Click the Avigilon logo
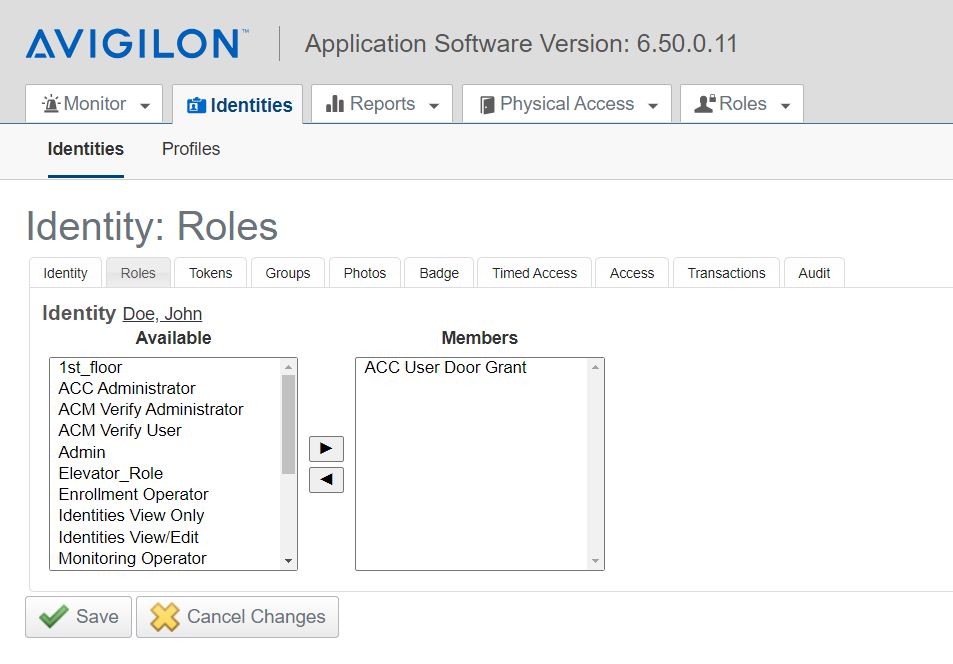The height and width of the screenshot is (664, 953). tap(137, 43)
